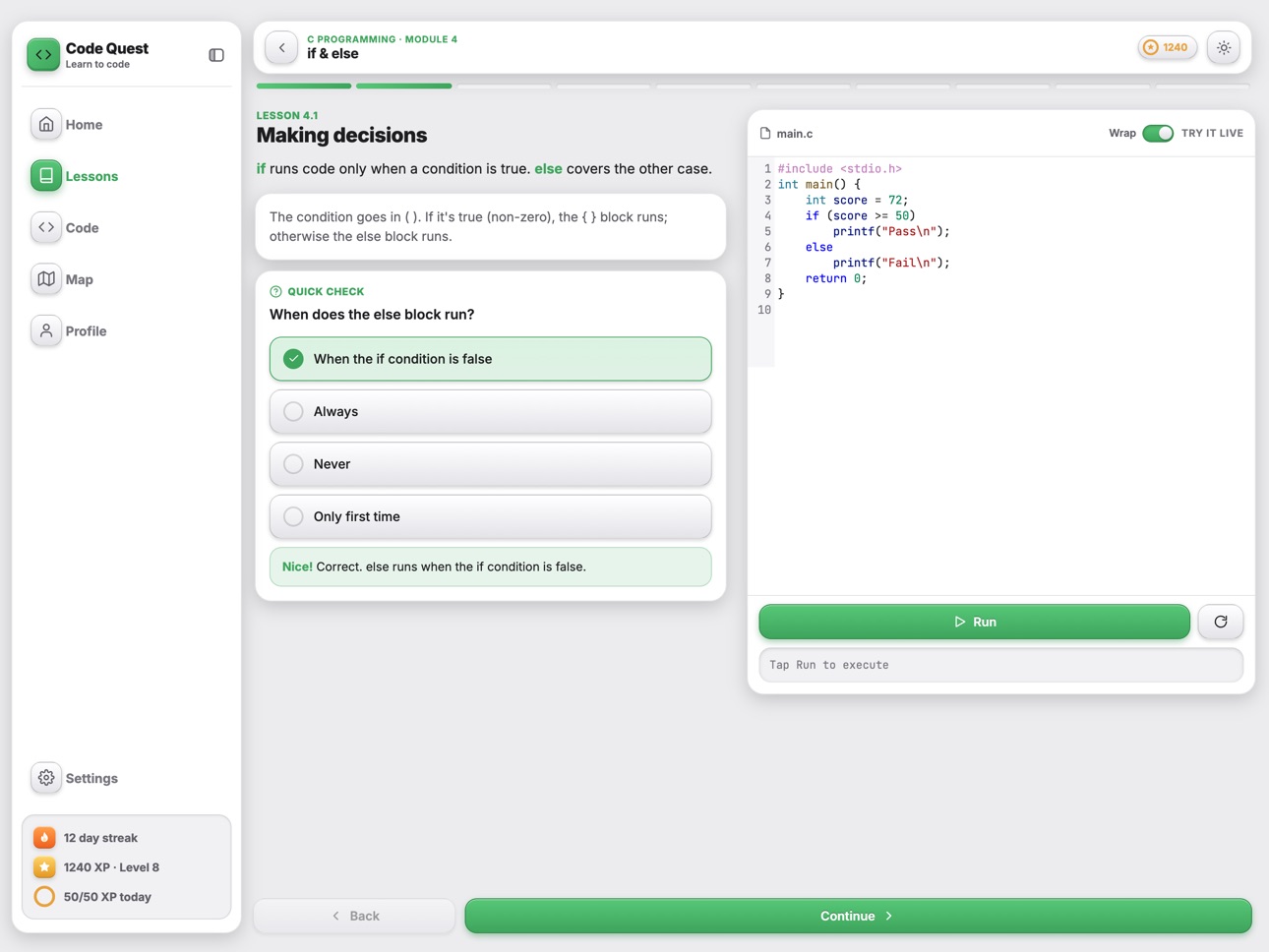The width and height of the screenshot is (1269, 952).
Task: Toggle the Wrap switch off
Action: pos(1158,133)
